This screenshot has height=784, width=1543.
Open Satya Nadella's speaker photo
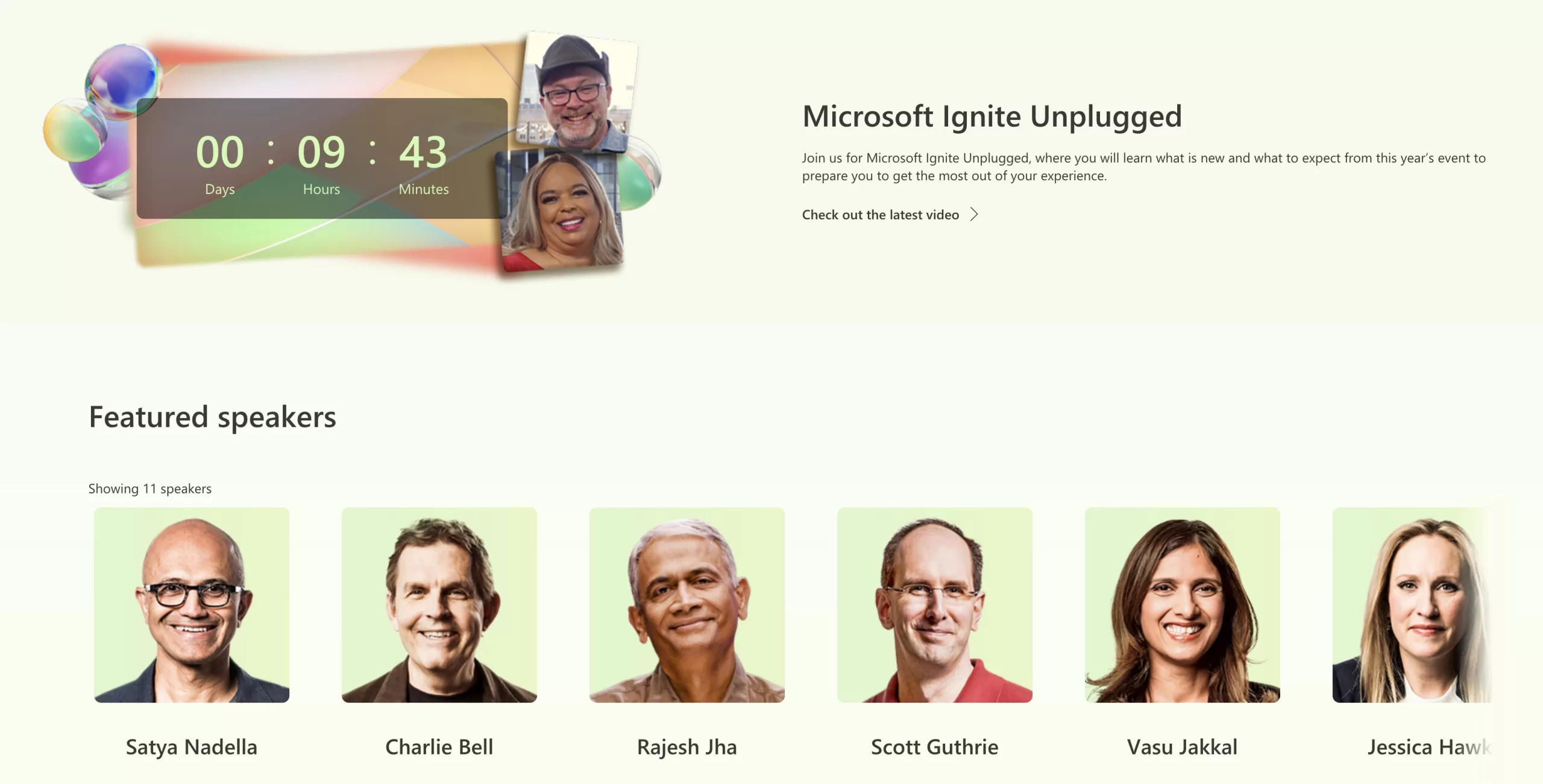tap(192, 605)
